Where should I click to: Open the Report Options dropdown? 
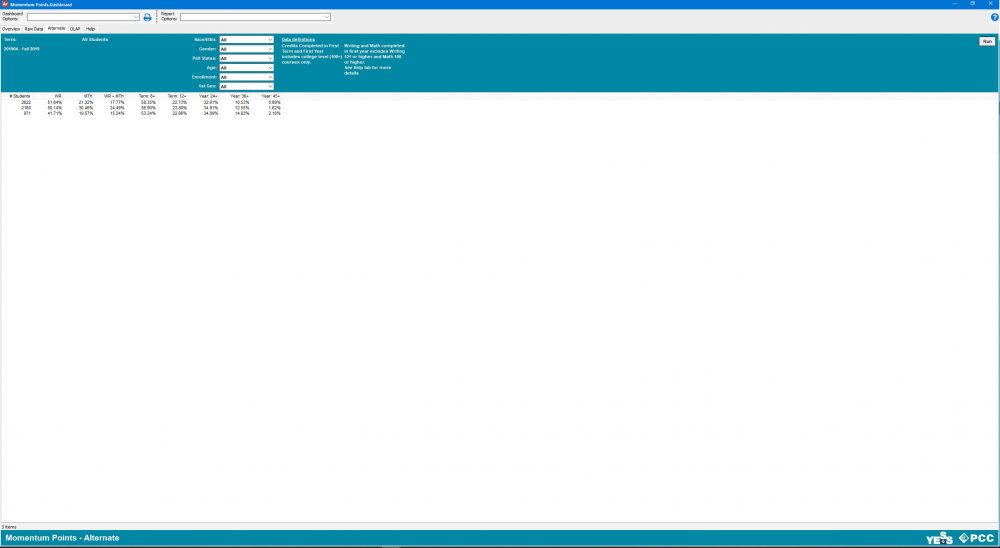[x=255, y=17]
